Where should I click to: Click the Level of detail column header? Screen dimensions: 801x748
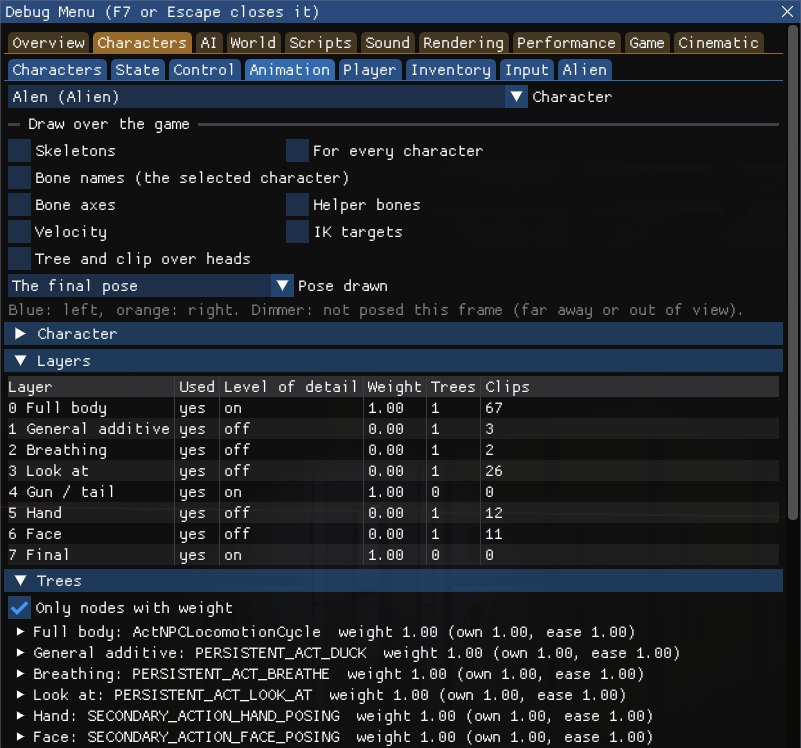click(x=291, y=387)
